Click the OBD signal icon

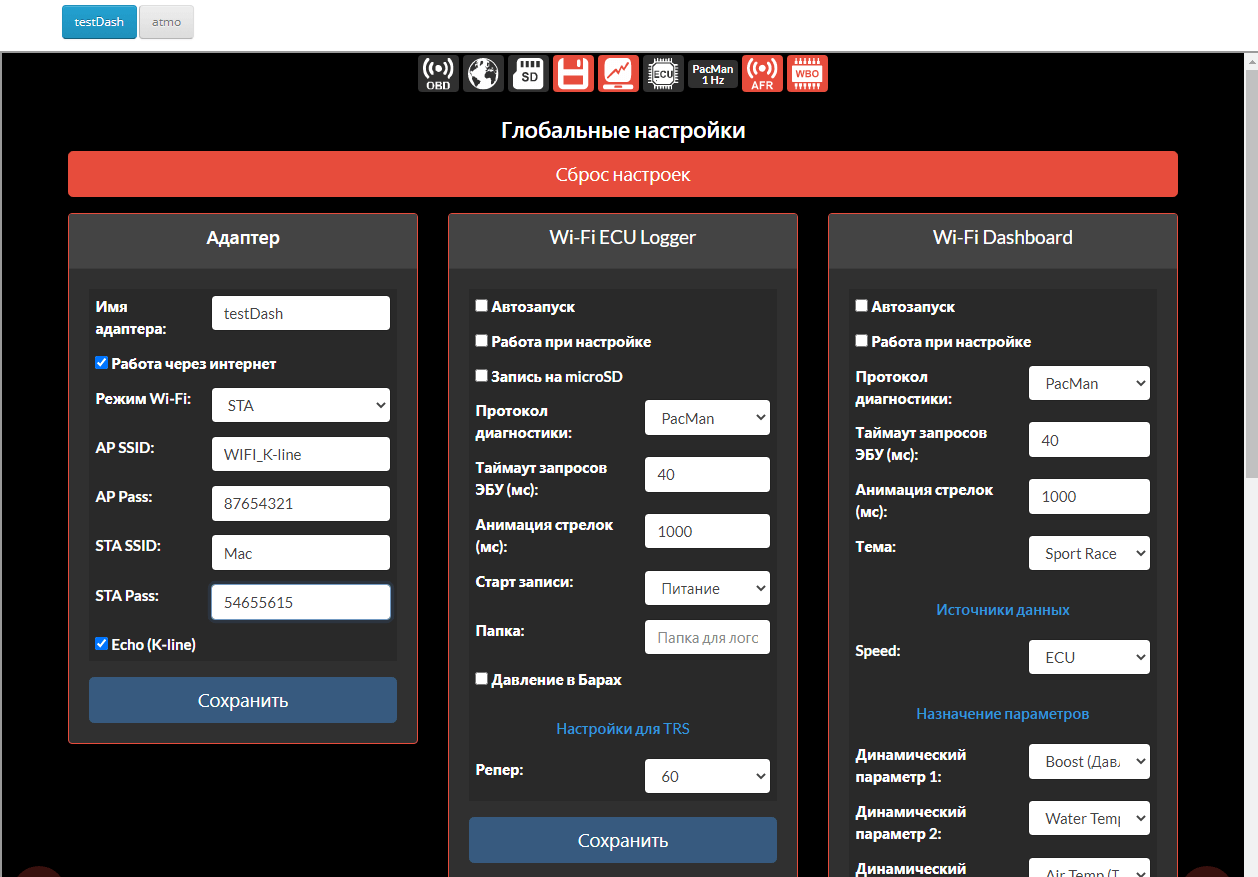438,74
